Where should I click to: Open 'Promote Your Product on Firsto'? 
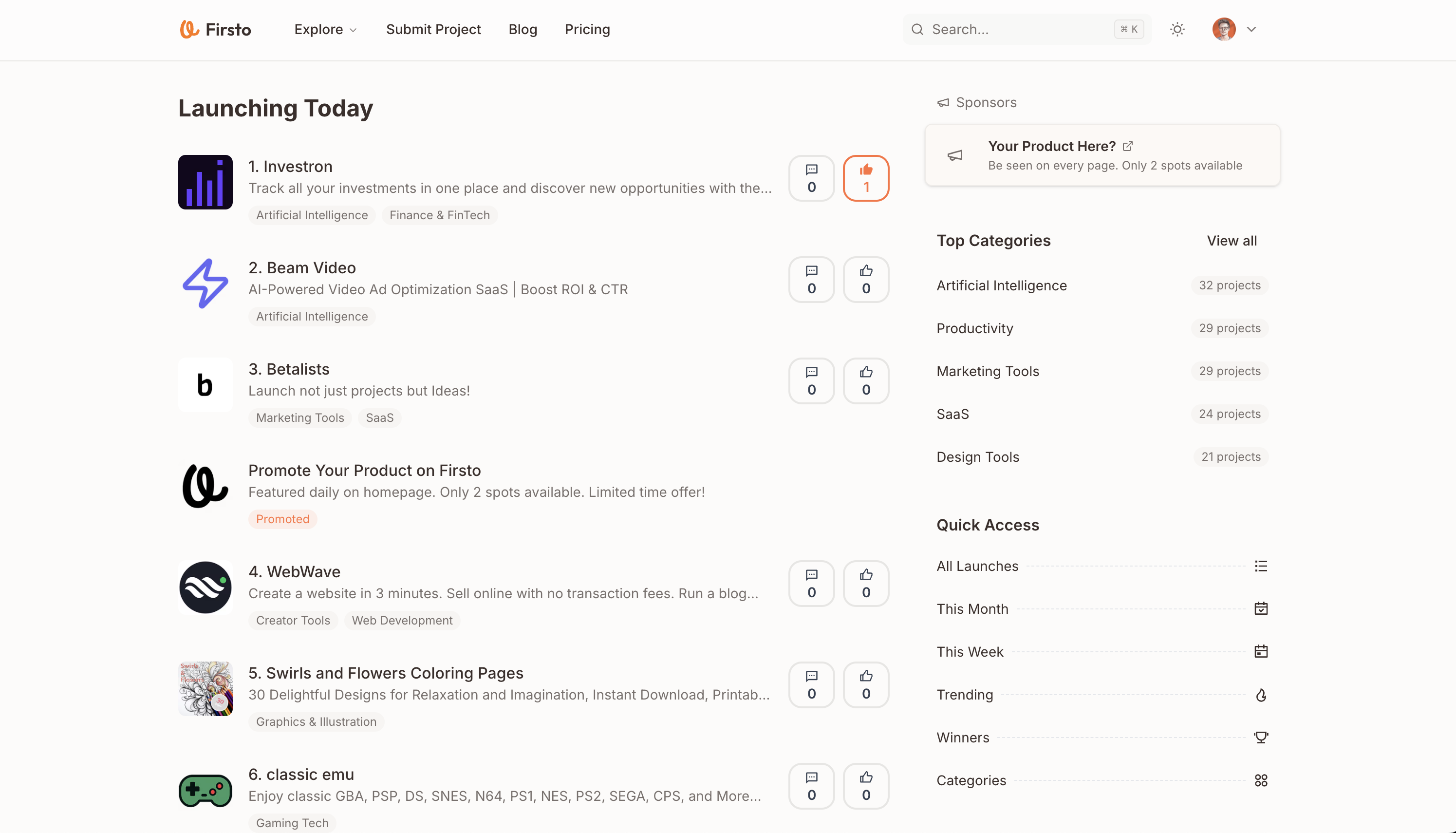point(364,470)
